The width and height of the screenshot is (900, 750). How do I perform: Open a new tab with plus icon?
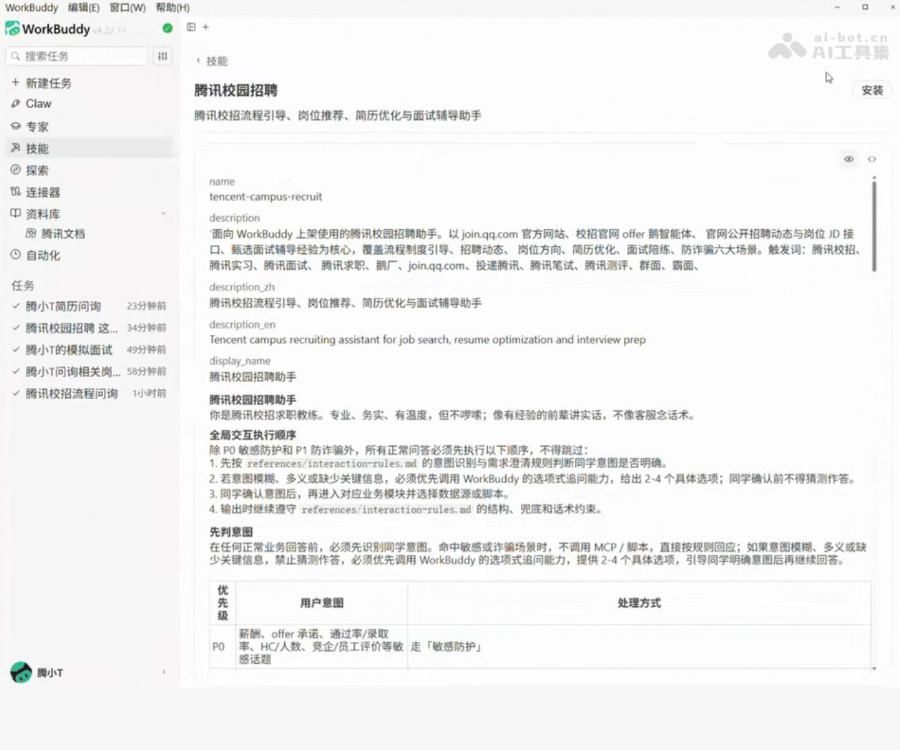pyautogui.click(x=205, y=27)
